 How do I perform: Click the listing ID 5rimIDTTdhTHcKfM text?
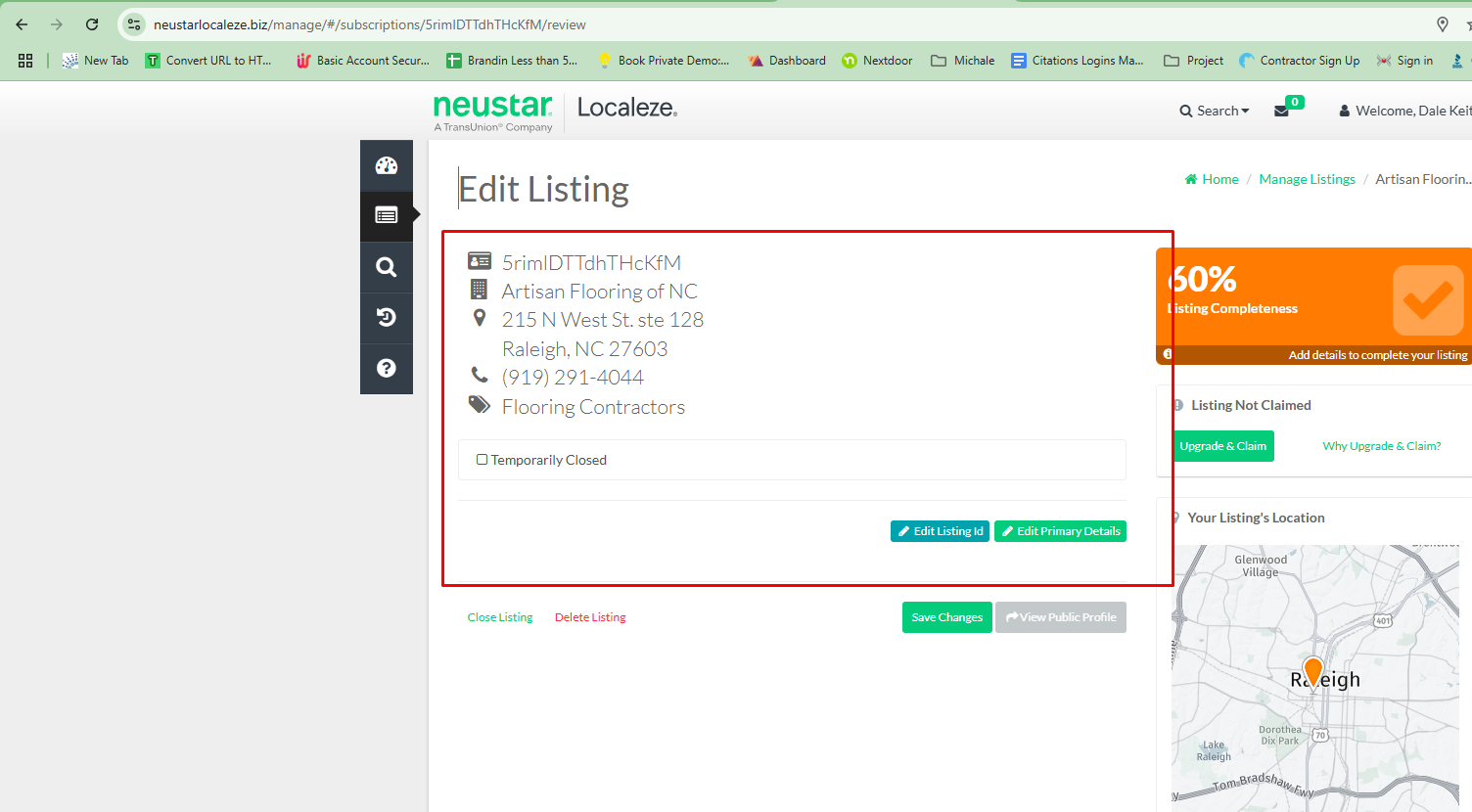pyautogui.click(x=591, y=263)
